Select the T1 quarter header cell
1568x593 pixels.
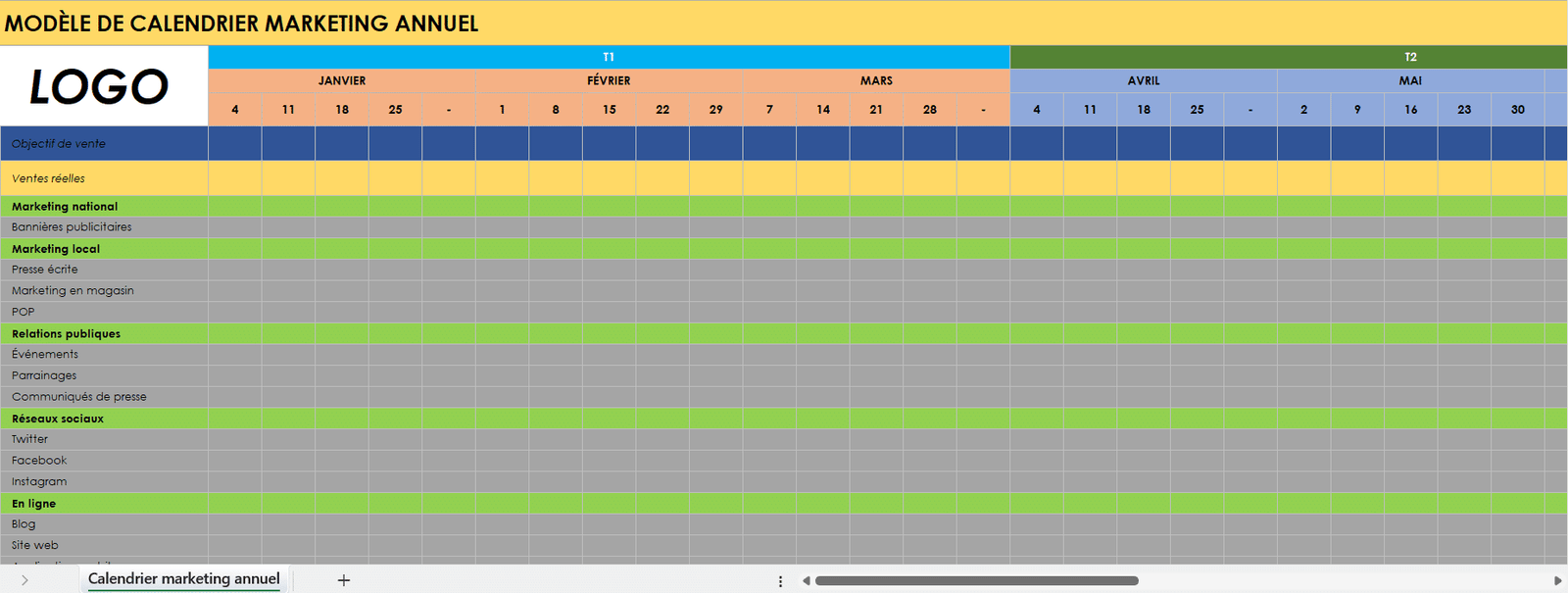tap(609, 57)
